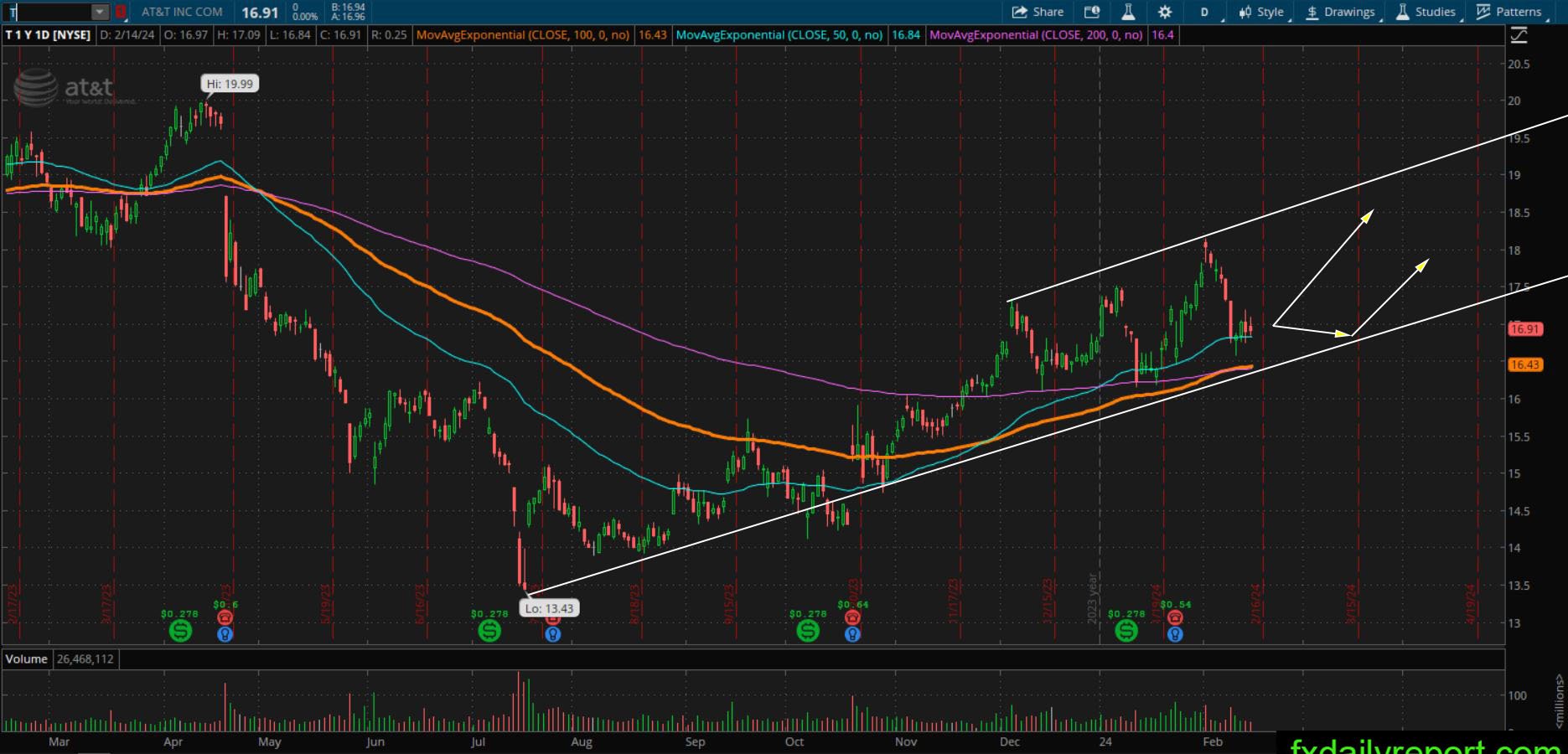Click the flask icon beside the gear
This screenshot has width=1568, height=754.
1128,12
